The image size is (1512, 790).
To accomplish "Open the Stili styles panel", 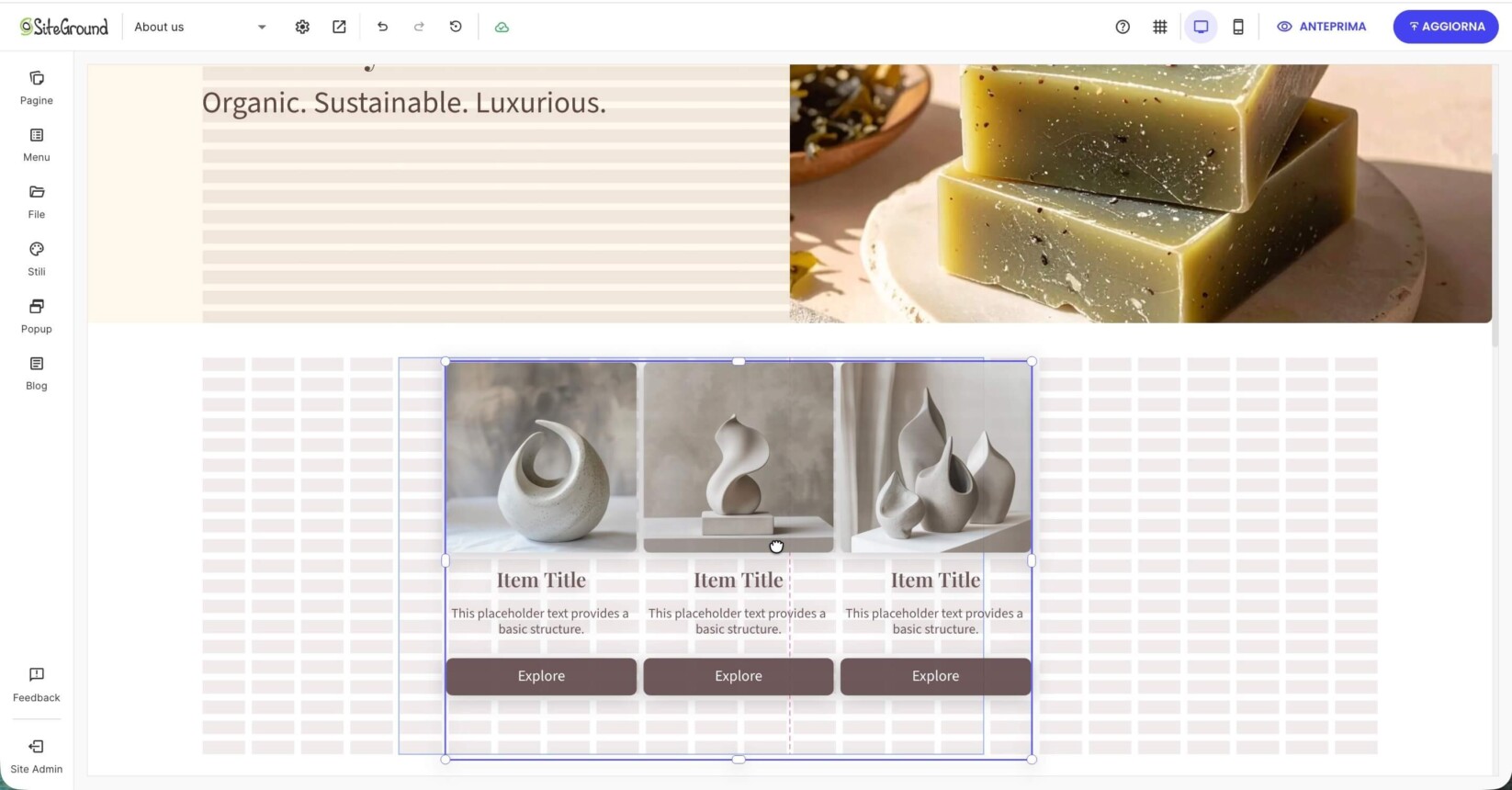I will (37, 259).
